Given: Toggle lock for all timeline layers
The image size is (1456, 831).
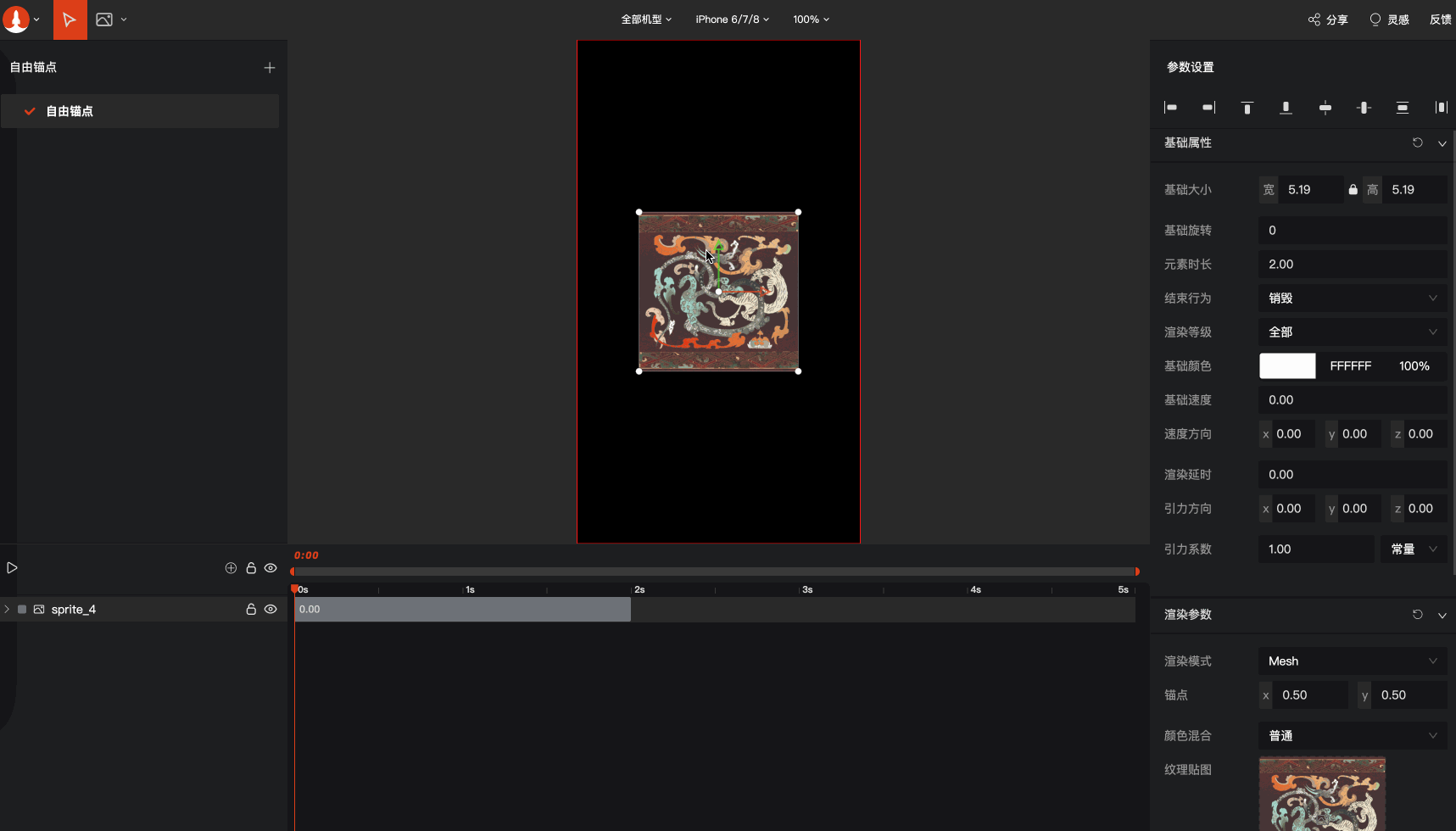Looking at the screenshot, I should click(x=251, y=568).
